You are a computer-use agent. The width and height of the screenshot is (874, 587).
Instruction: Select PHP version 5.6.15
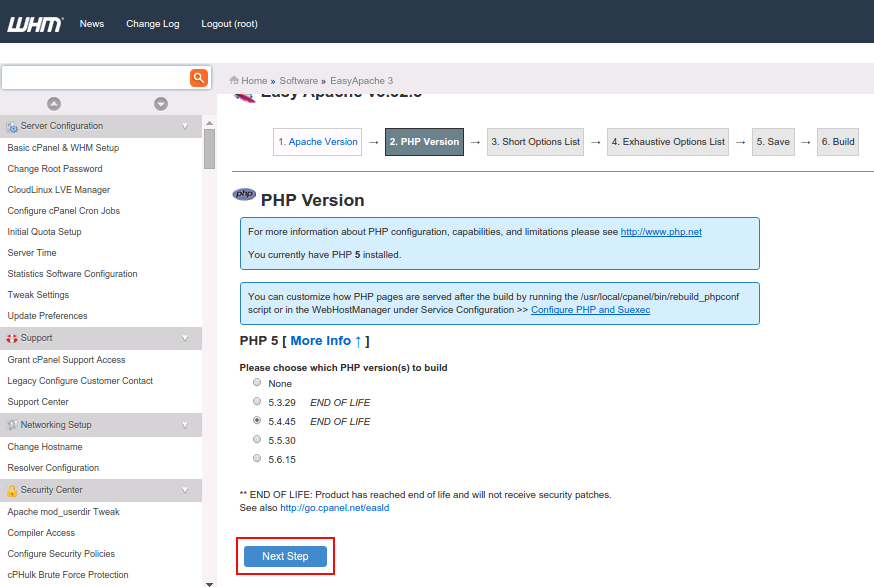[256, 458]
